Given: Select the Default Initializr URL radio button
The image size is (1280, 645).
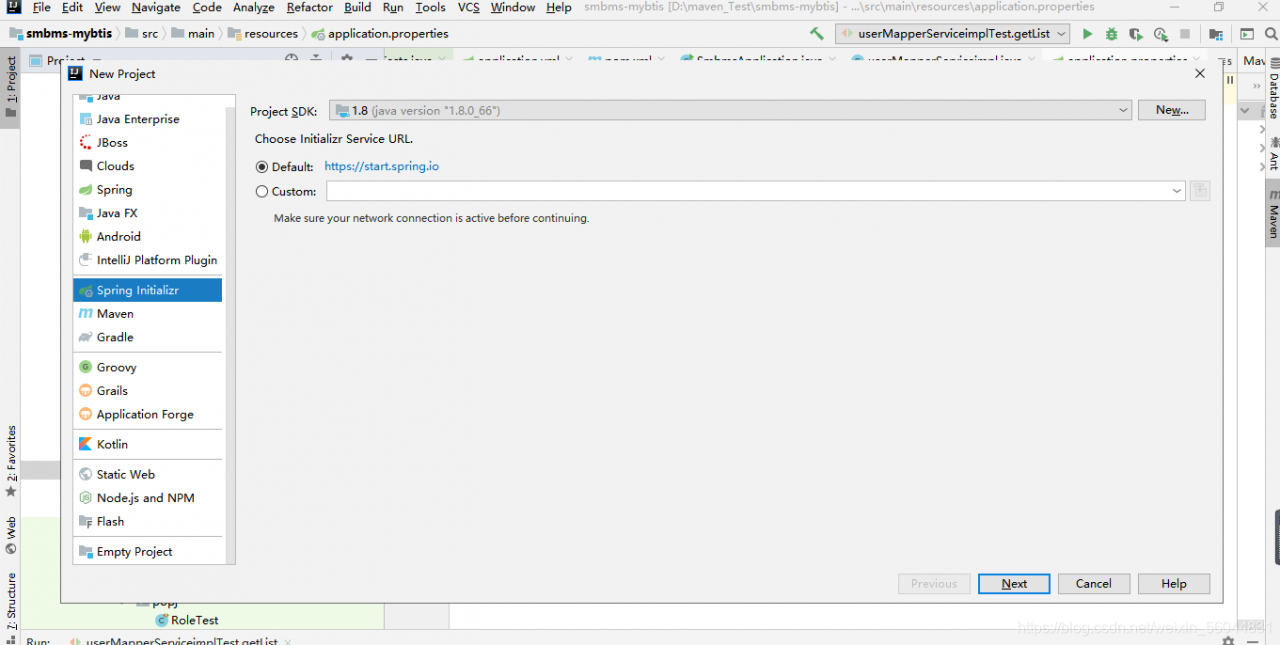Looking at the screenshot, I should [262, 167].
